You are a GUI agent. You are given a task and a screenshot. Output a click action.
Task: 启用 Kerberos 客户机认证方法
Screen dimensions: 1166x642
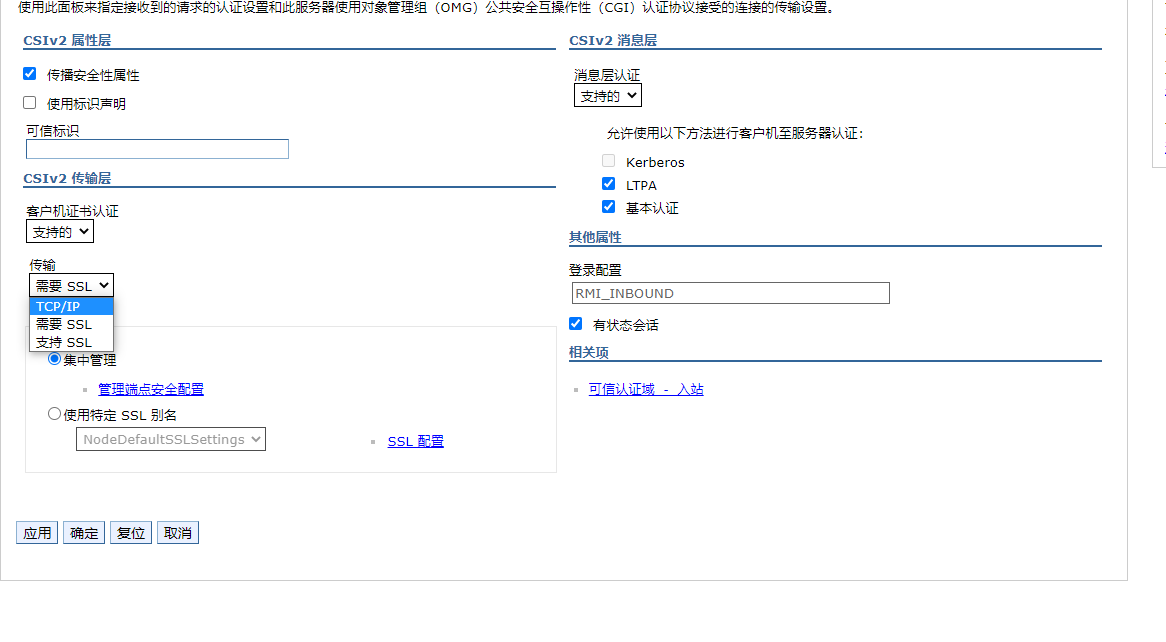tap(608, 161)
